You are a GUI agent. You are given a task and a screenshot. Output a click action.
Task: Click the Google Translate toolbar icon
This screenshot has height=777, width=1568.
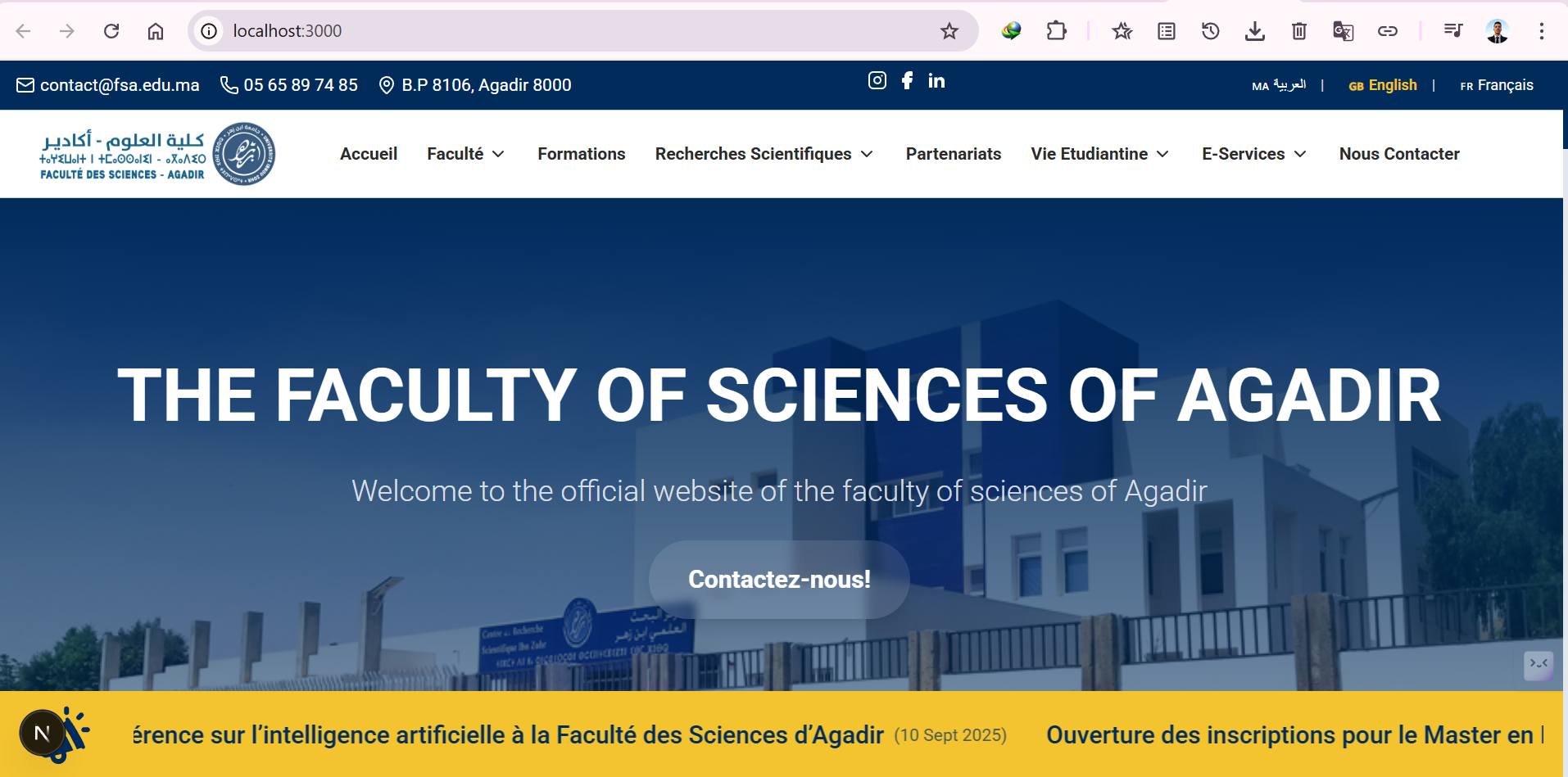[1343, 31]
